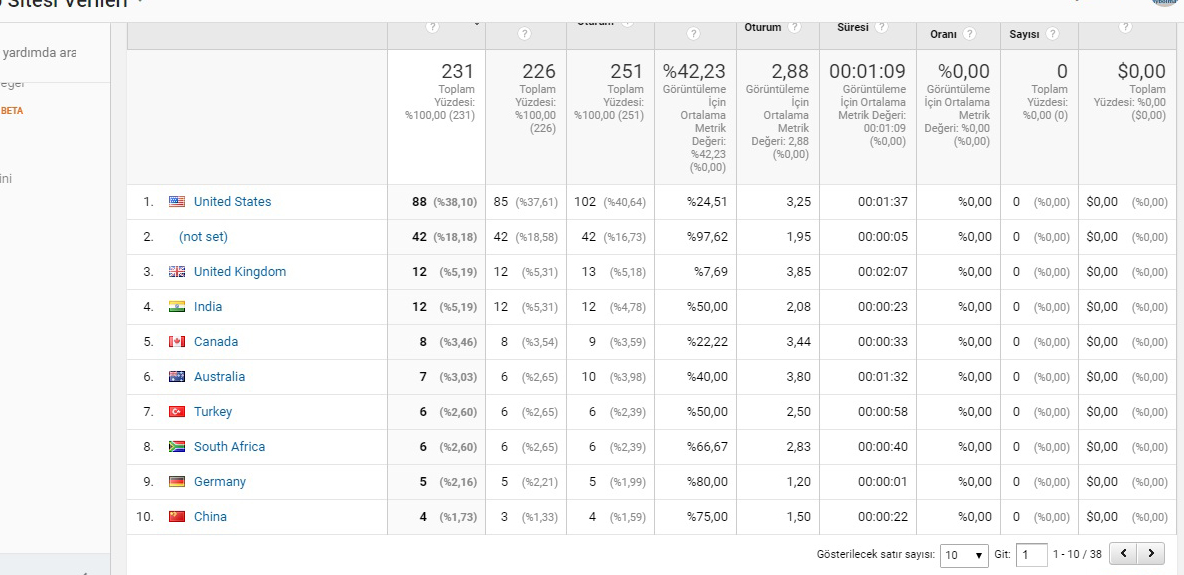Open the rows-to-show dropdown set to 10
The image size is (1184, 575).
coord(964,555)
